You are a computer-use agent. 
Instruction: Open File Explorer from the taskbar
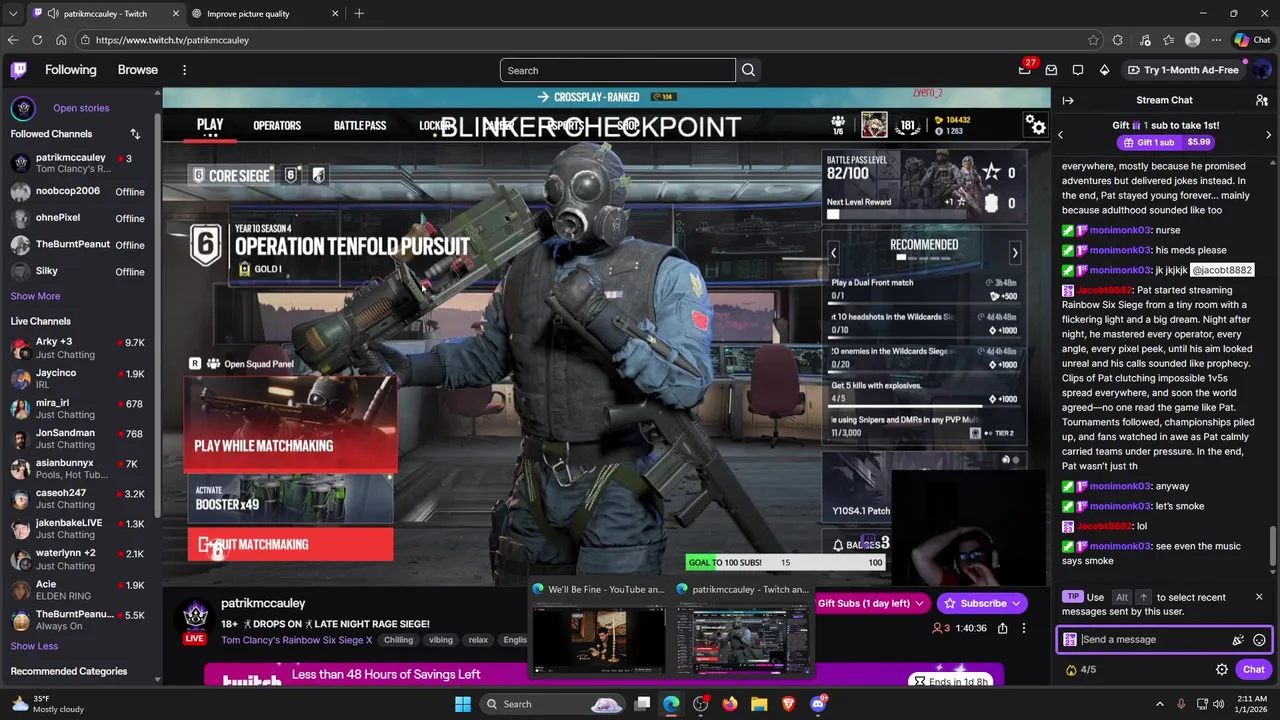pos(759,704)
